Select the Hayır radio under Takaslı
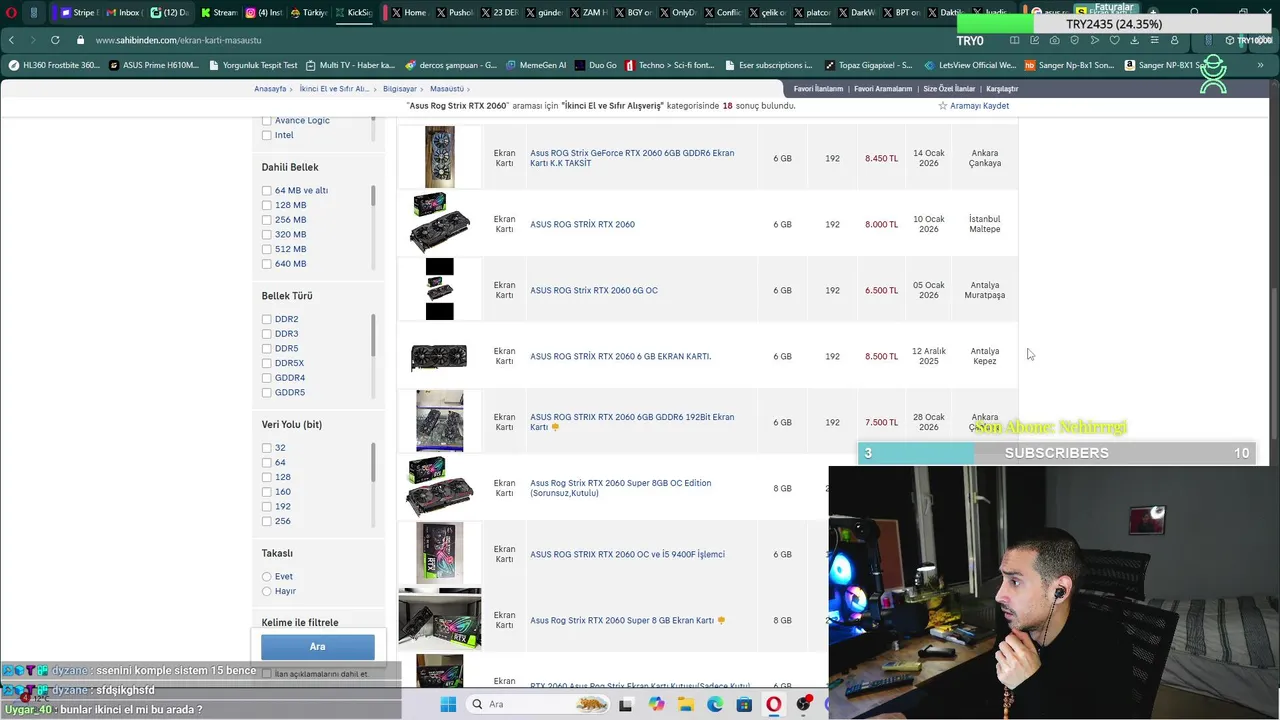The height and width of the screenshot is (720, 1280). (x=267, y=591)
